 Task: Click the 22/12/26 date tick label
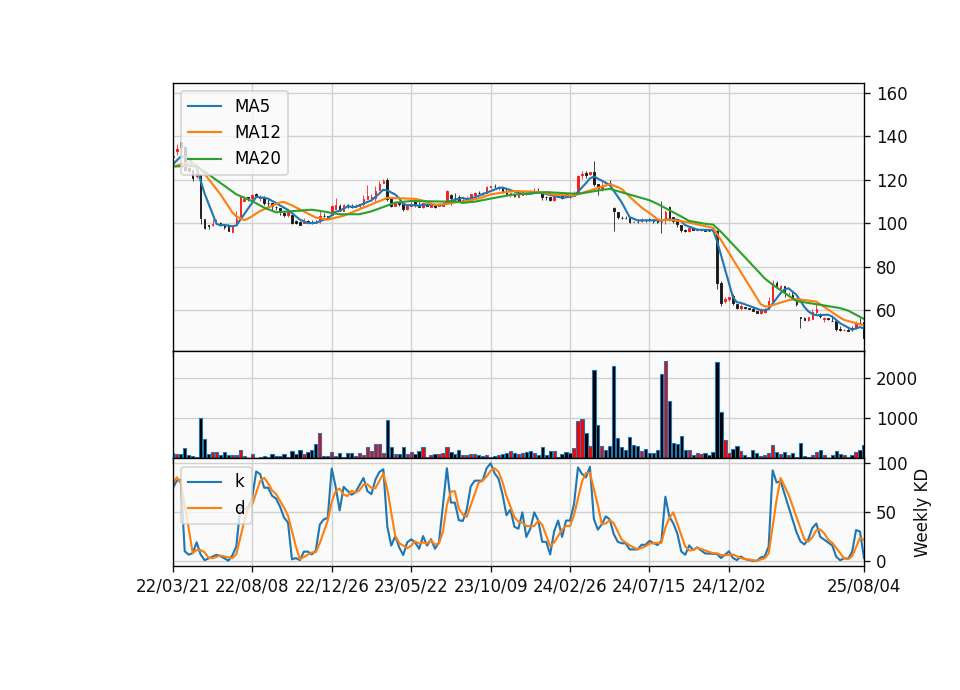pos(332,586)
